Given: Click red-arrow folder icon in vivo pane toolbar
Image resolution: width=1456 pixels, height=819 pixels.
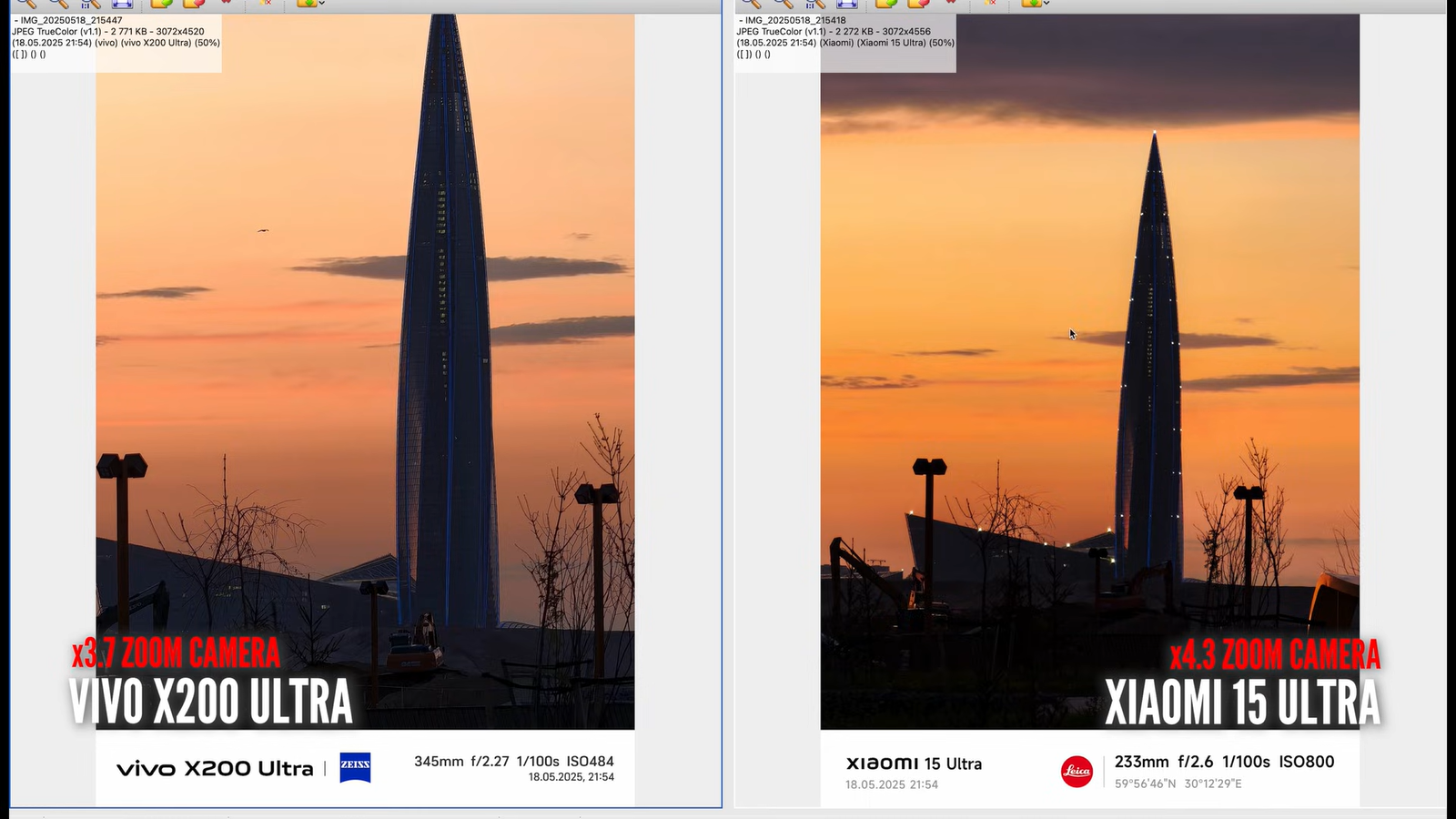Looking at the screenshot, I should pyautogui.click(x=194, y=4).
